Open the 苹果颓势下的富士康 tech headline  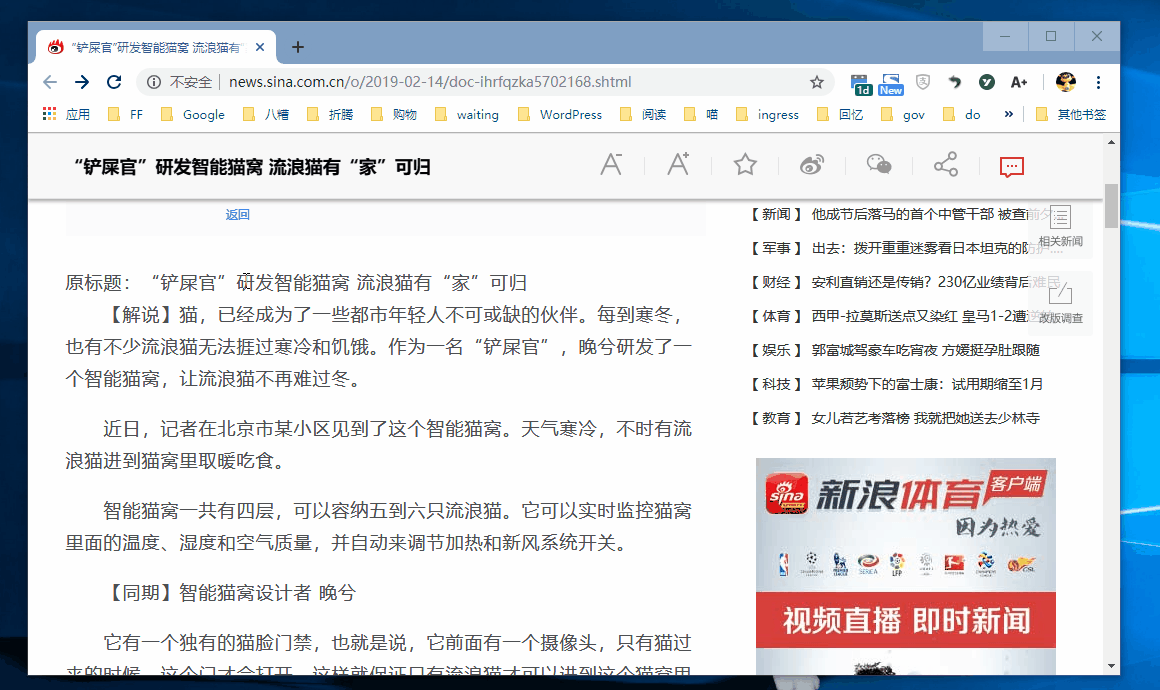pyautogui.click(x=927, y=384)
